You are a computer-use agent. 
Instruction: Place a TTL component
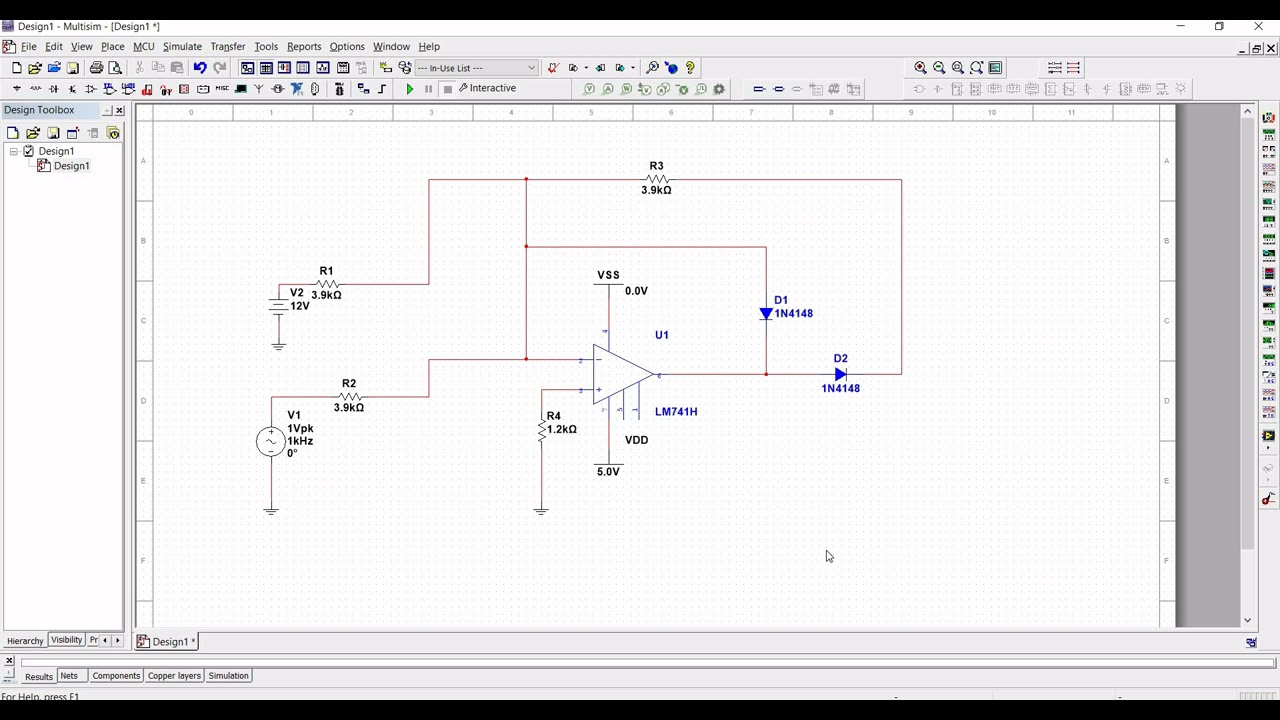tap(109, 89)
